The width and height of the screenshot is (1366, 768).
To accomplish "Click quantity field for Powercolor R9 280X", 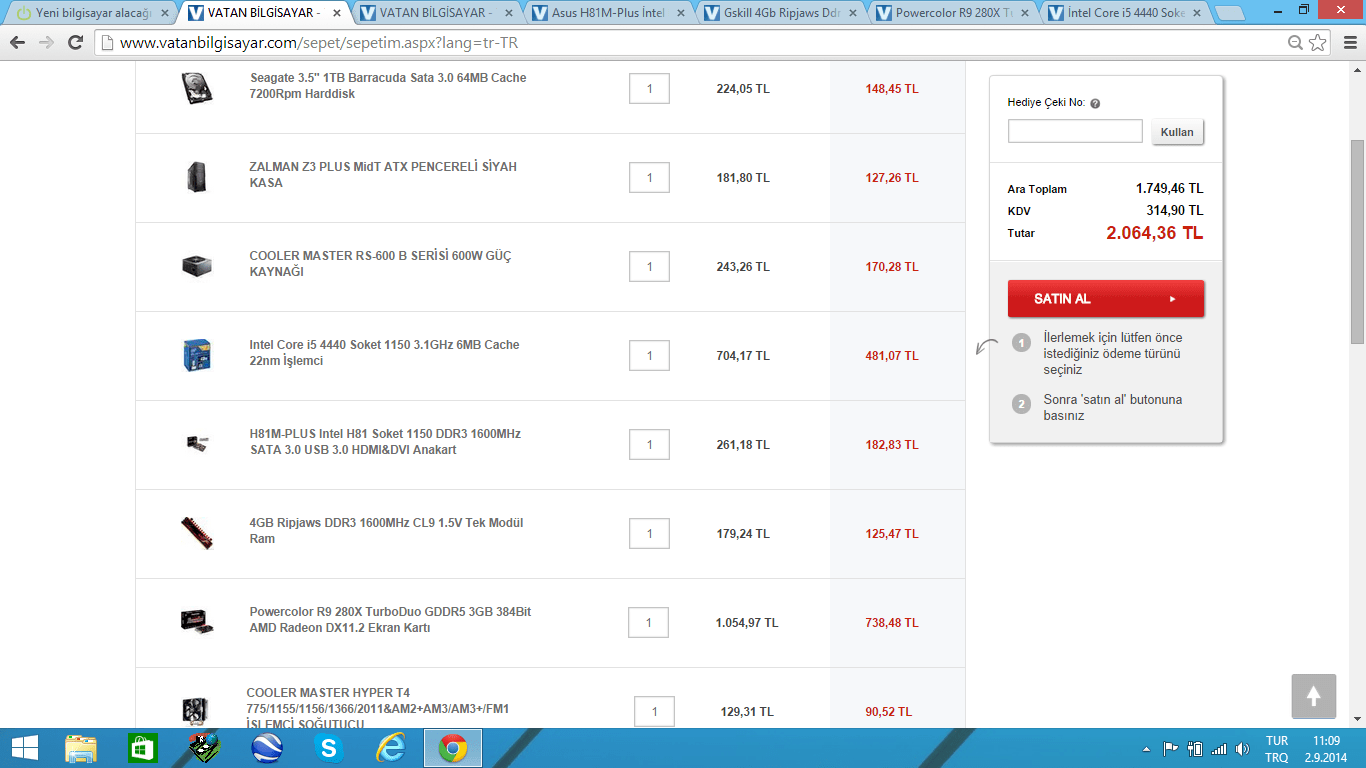I will (648, 623).
